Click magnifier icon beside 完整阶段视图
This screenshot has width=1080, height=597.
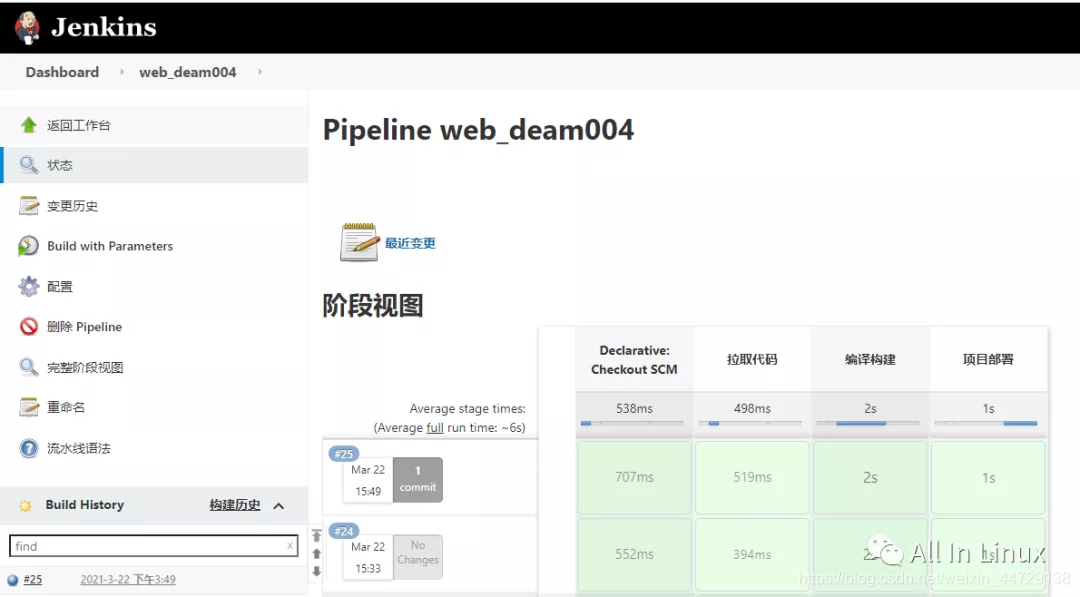click(28, 366)
